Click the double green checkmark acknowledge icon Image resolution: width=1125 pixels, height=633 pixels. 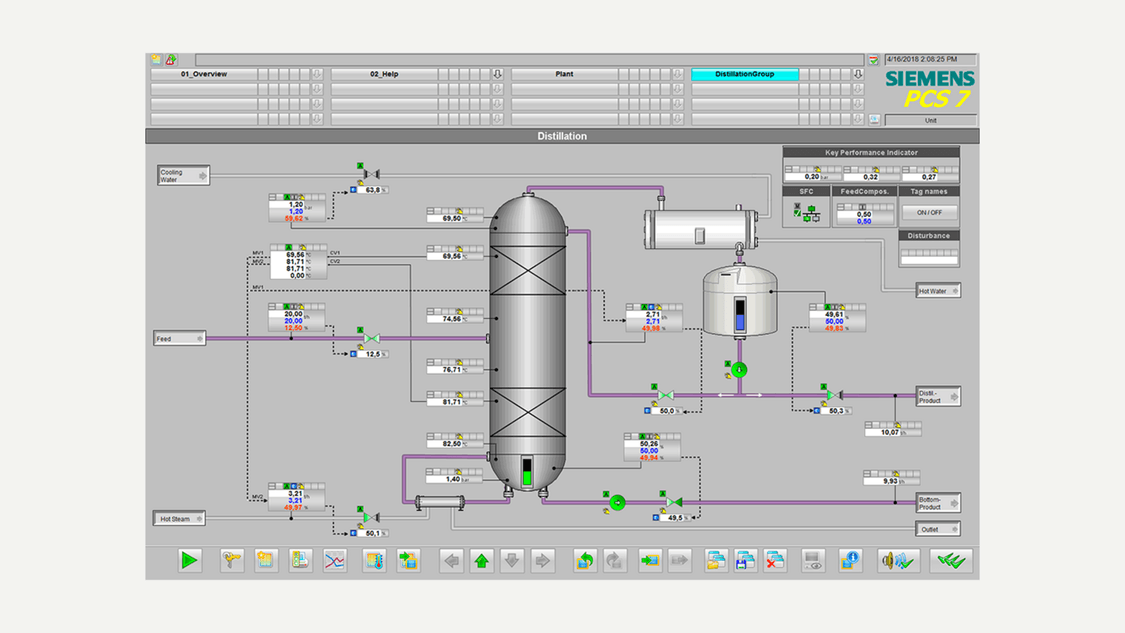point(952,561)
